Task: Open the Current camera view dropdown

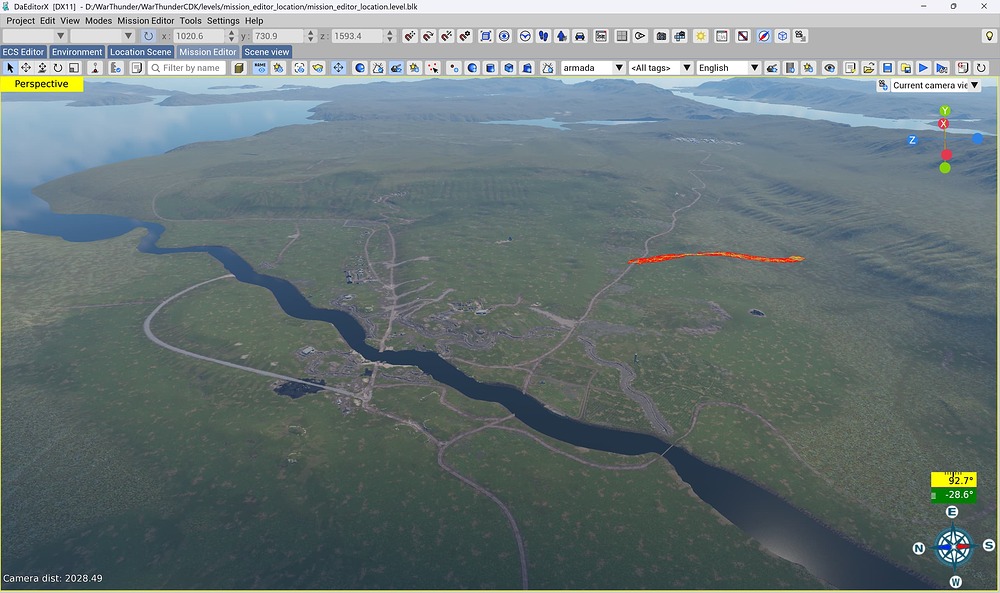Action: [935, 85]
